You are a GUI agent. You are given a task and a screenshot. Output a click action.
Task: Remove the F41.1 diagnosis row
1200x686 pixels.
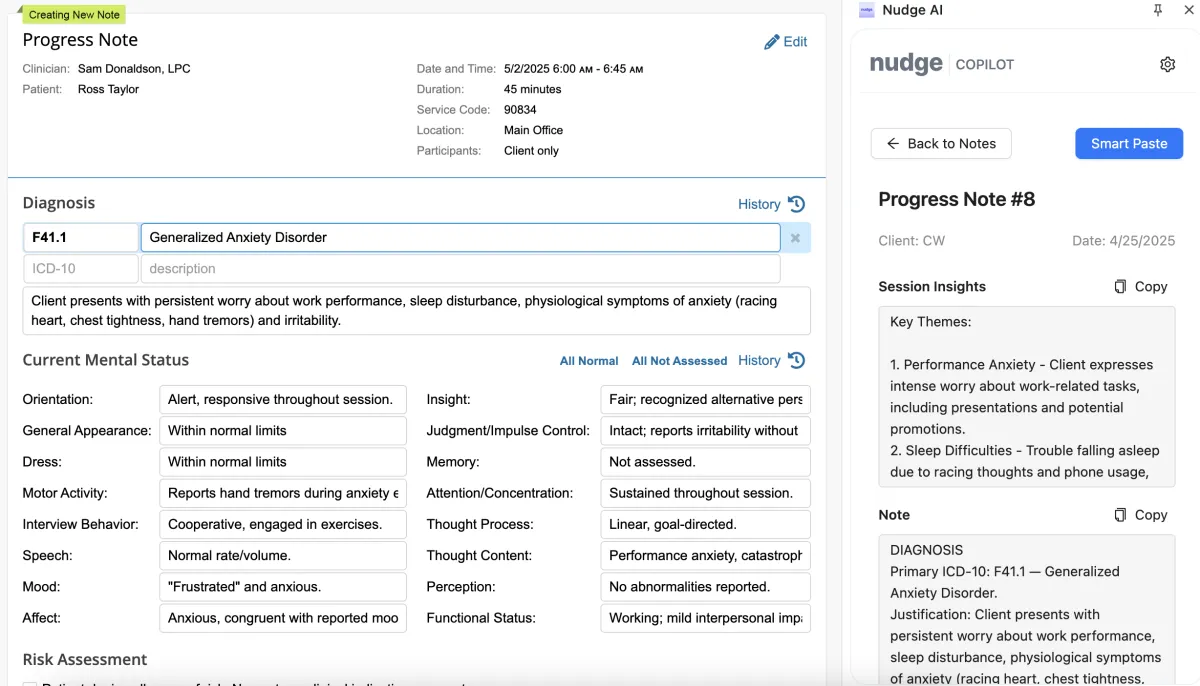tap(795, 238)
